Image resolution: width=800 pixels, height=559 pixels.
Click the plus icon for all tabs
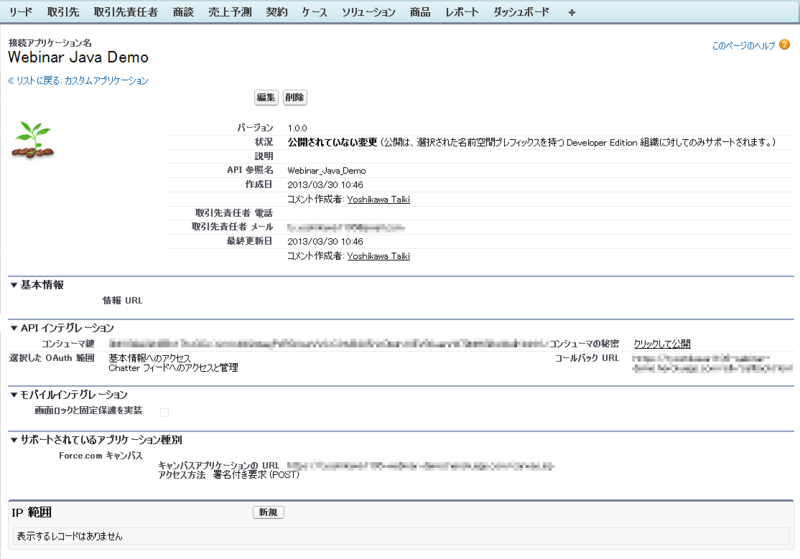(x=572, y=12)
